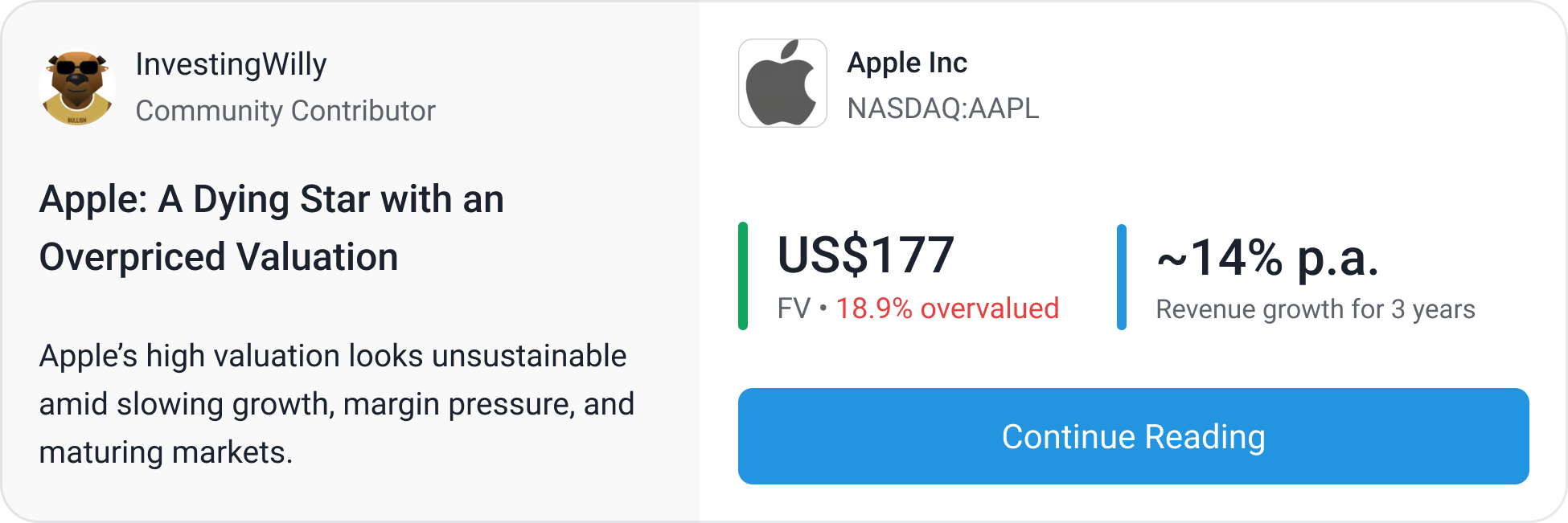1568x523 pixels.
Task: Click the 'Reading' word on the blue button
Action: point(1205,437)
